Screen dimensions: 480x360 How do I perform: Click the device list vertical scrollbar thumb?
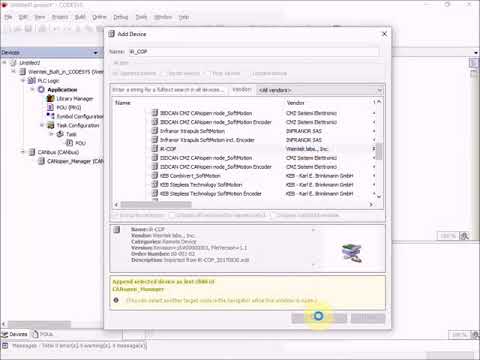(x=379, y=152)
